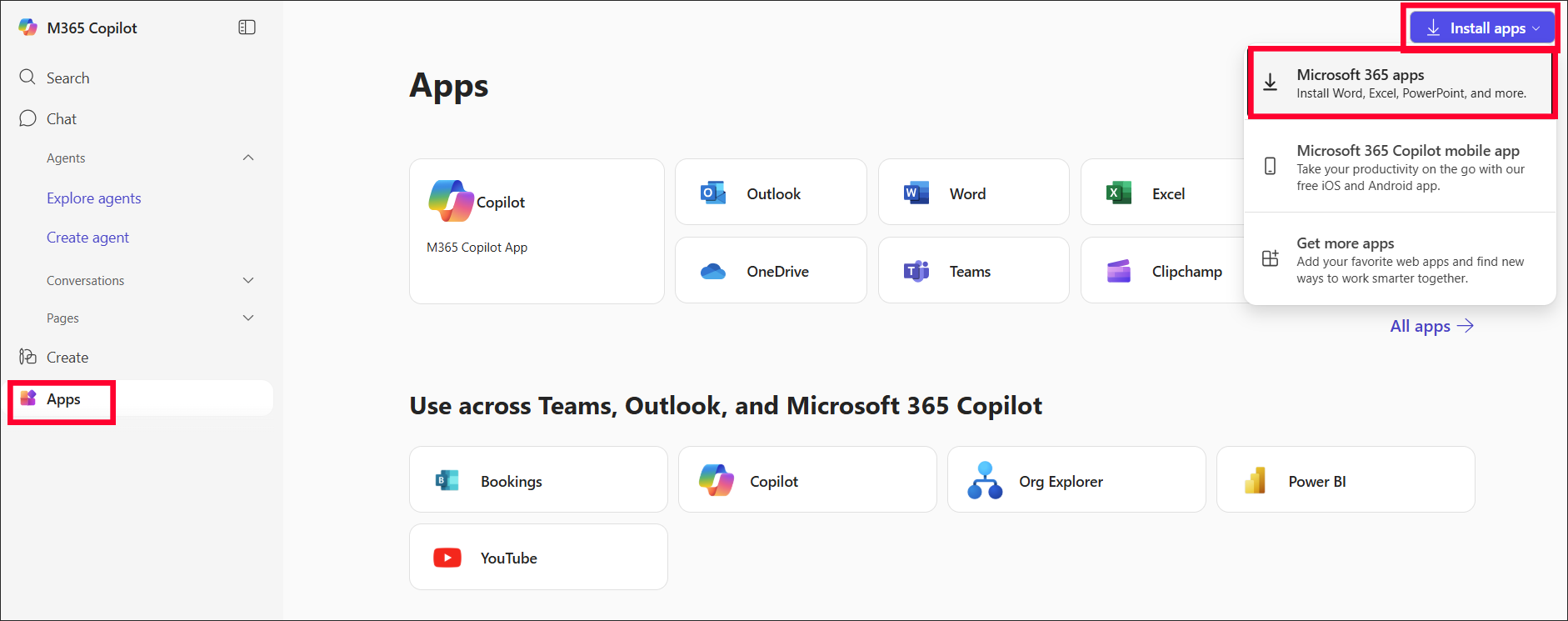The height and width of the screenshot is (621, 1568).
Task: Expand the Pages section chevron
Action: point(248,318)
